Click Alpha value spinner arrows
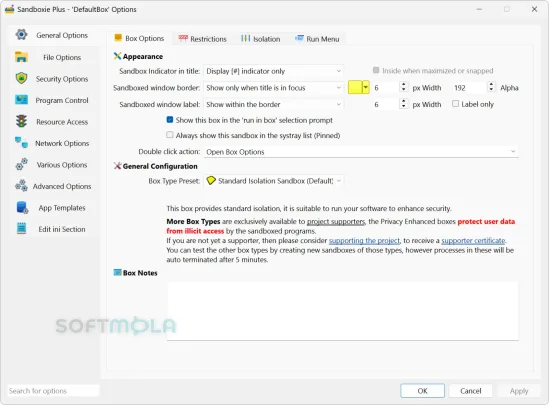 [492, 87]
